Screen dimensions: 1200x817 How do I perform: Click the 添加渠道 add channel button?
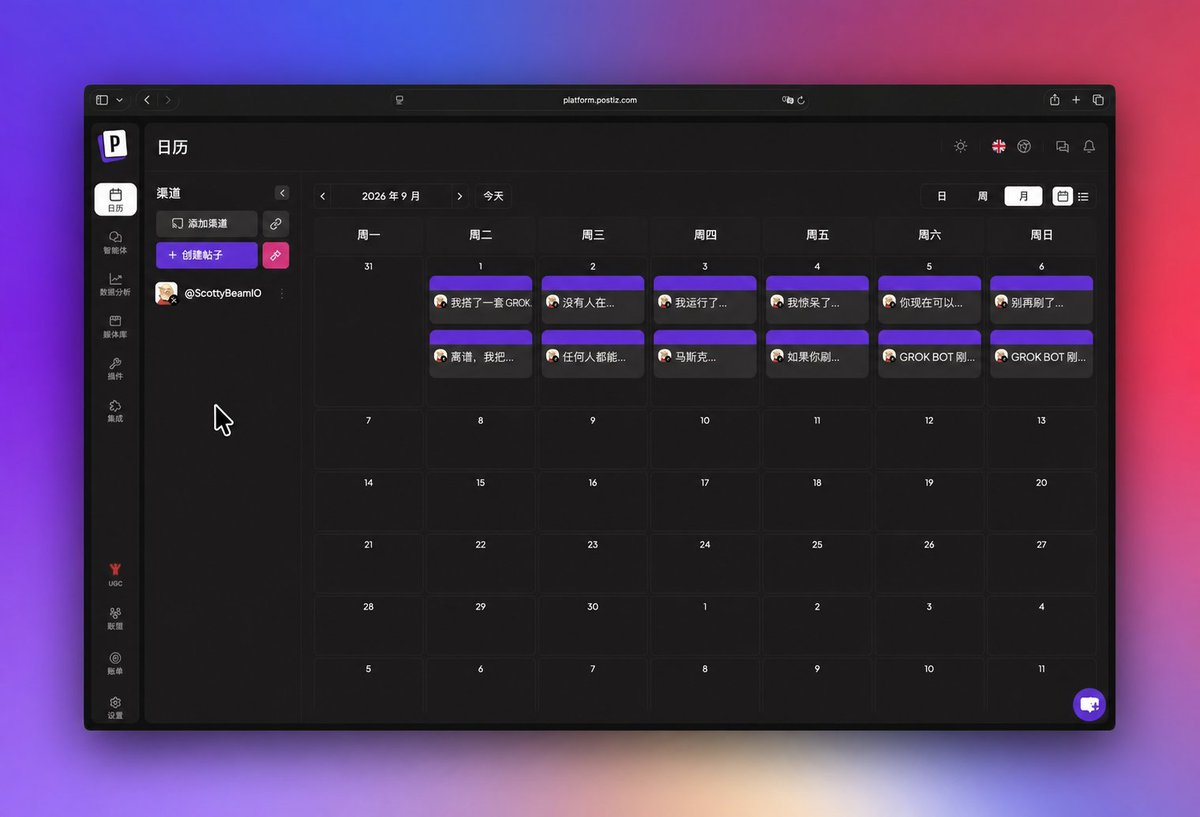[207, 224]
